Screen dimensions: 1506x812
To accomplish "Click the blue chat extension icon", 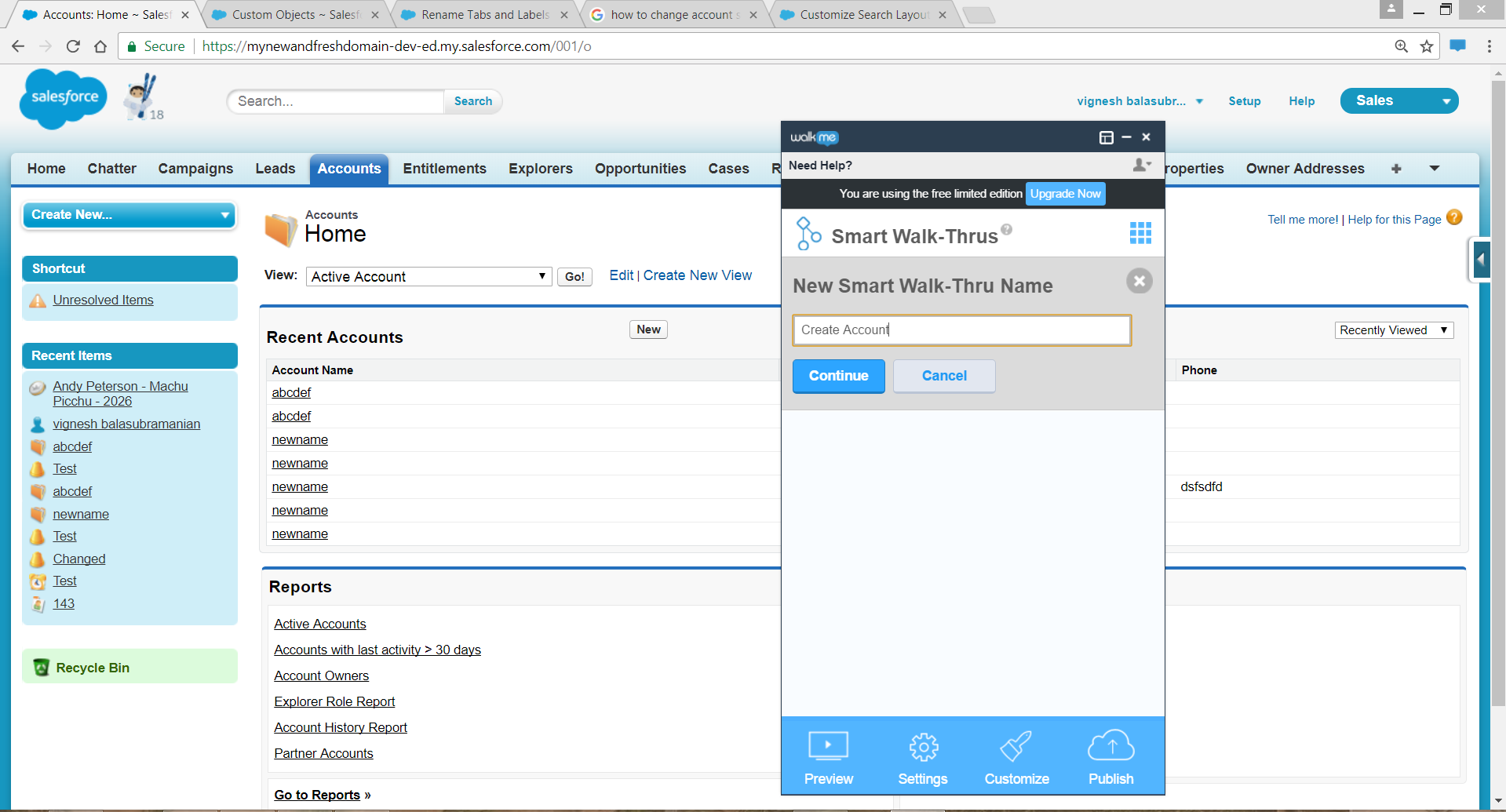I will click(1458, 46).
